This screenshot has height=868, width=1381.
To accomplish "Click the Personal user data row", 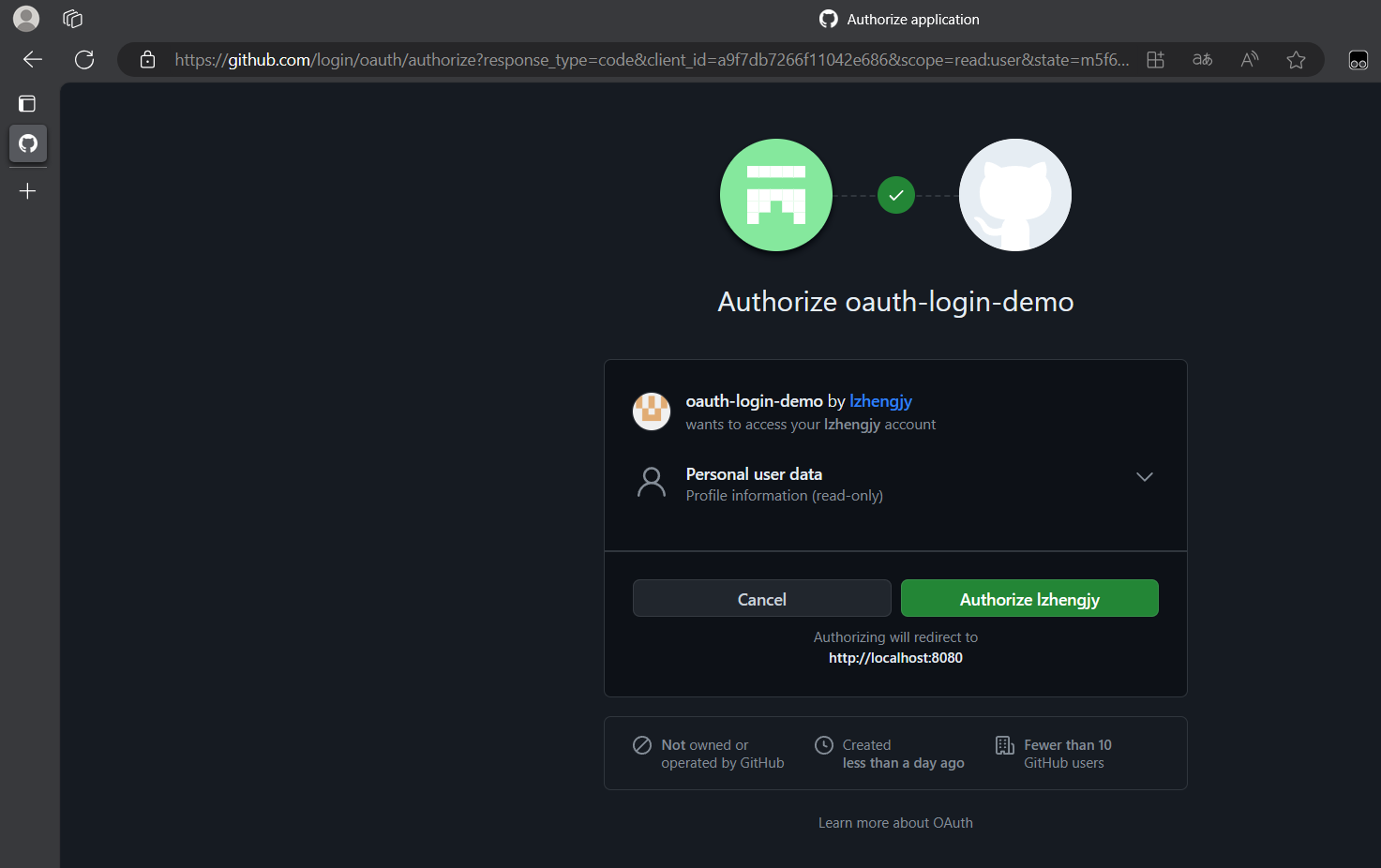I will 784,484.
